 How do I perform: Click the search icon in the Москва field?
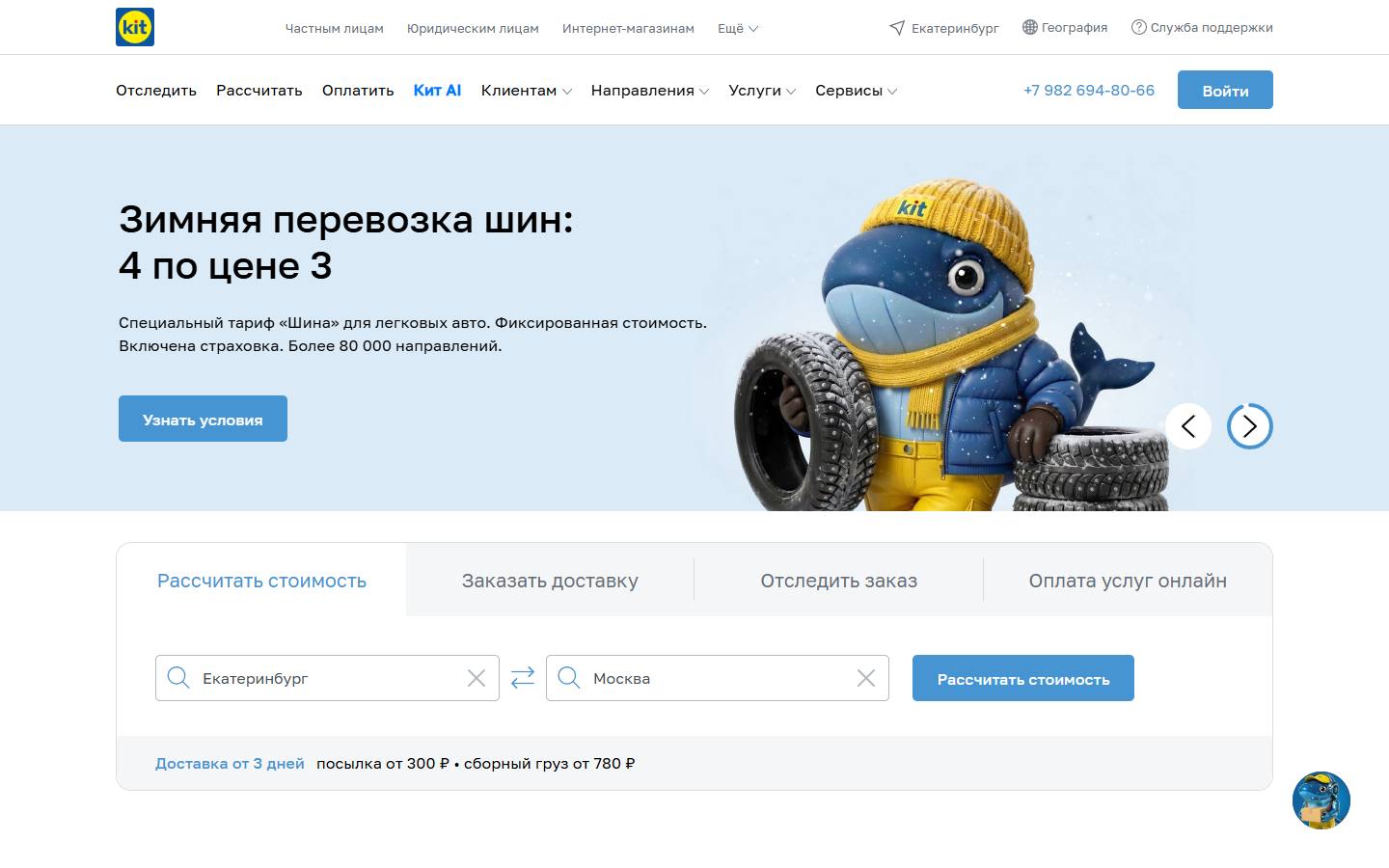[569, 678]
